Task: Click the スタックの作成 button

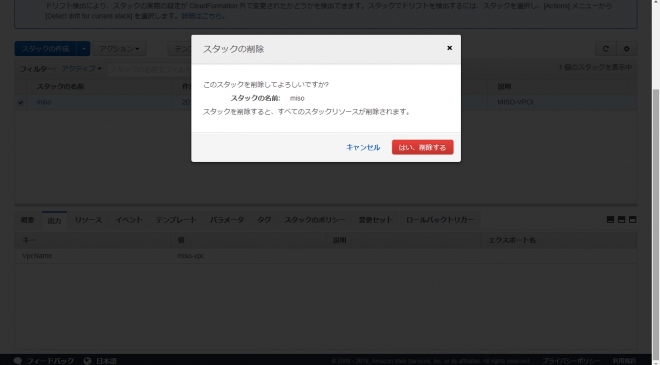Action: point(45,49)
